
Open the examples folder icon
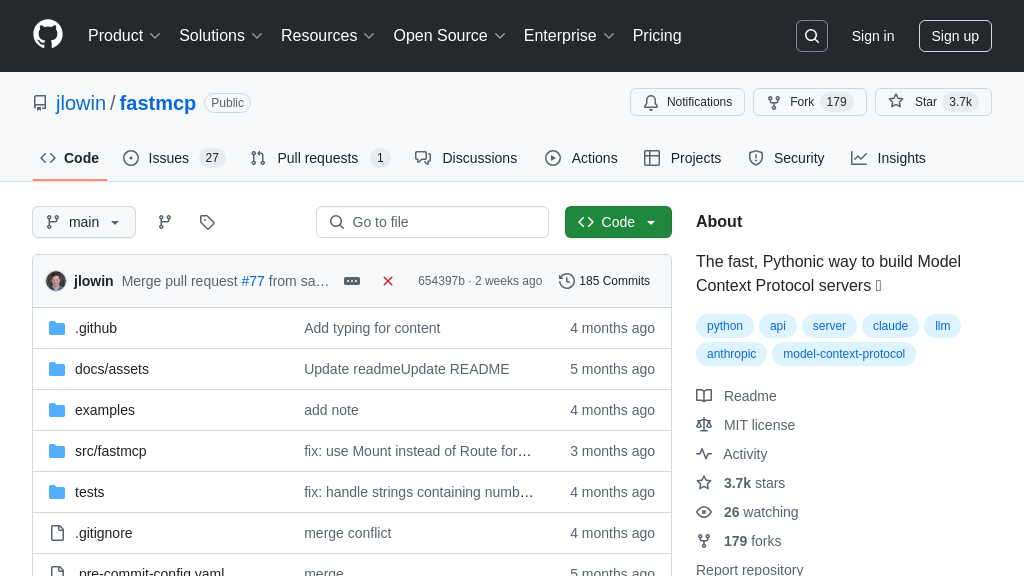coord(57,410)
